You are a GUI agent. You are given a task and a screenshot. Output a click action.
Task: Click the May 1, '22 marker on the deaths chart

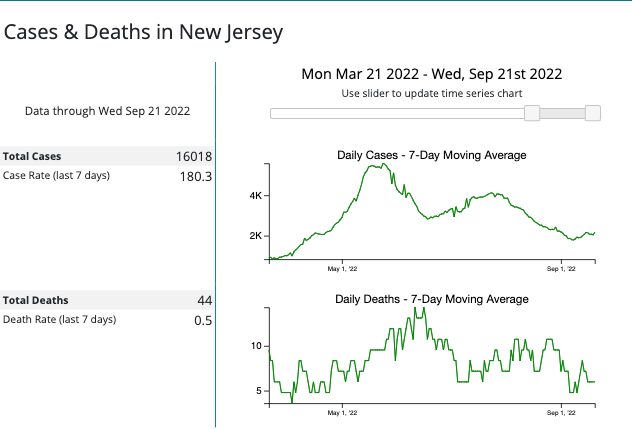[342, 412]
